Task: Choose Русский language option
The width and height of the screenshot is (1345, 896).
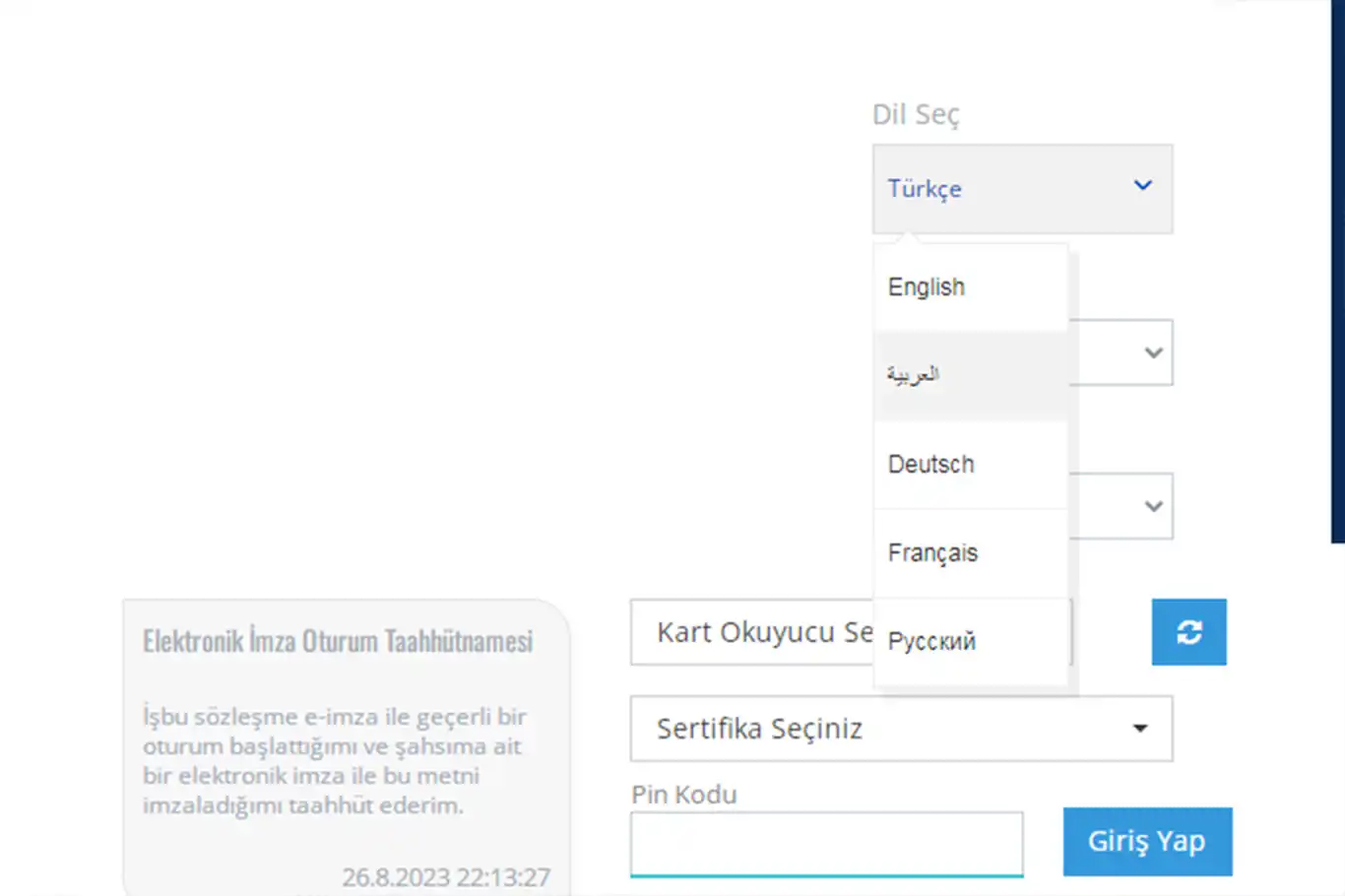Action: tap(971, 642)
